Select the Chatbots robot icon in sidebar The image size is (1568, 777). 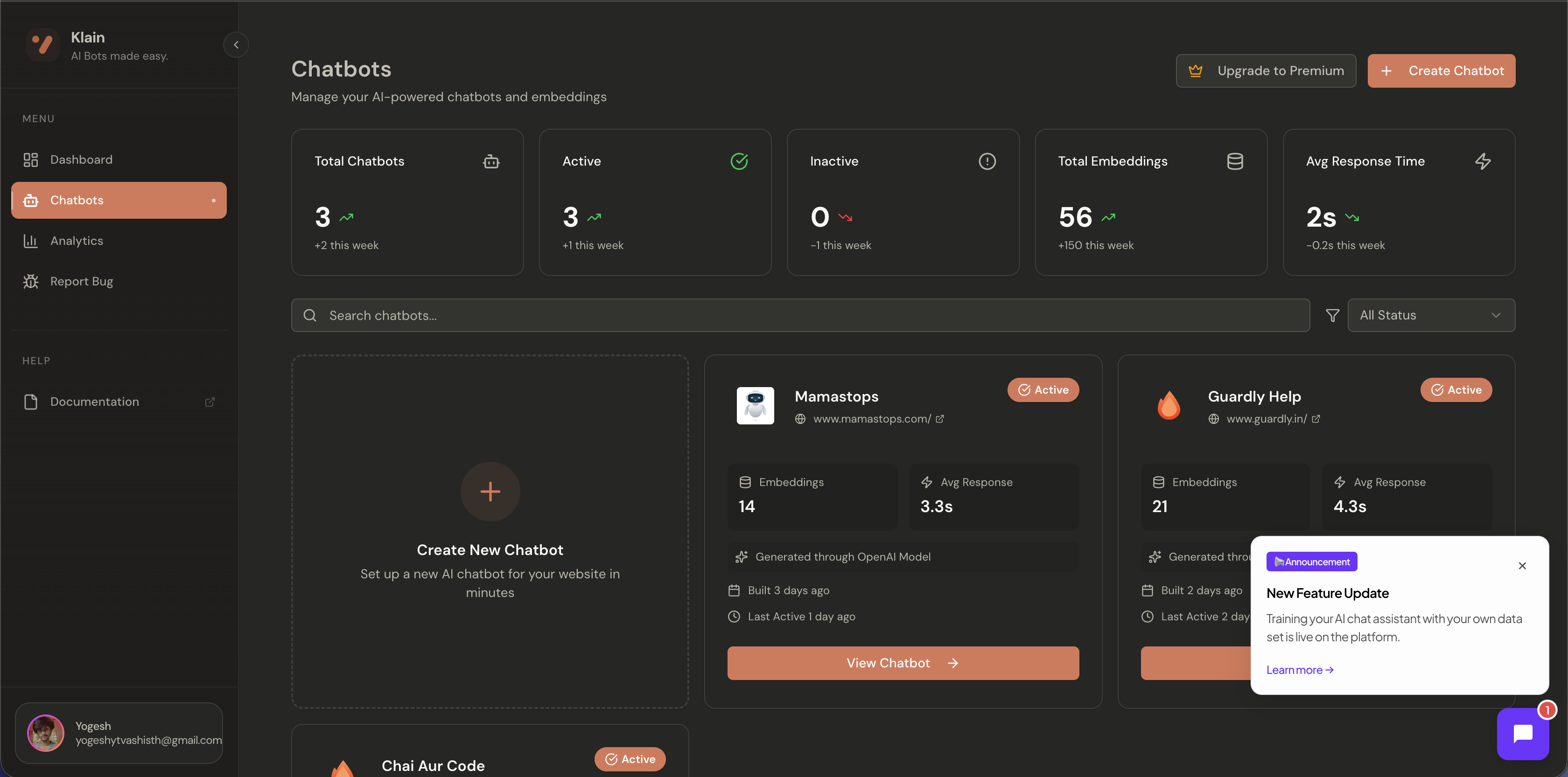(30, 200)
